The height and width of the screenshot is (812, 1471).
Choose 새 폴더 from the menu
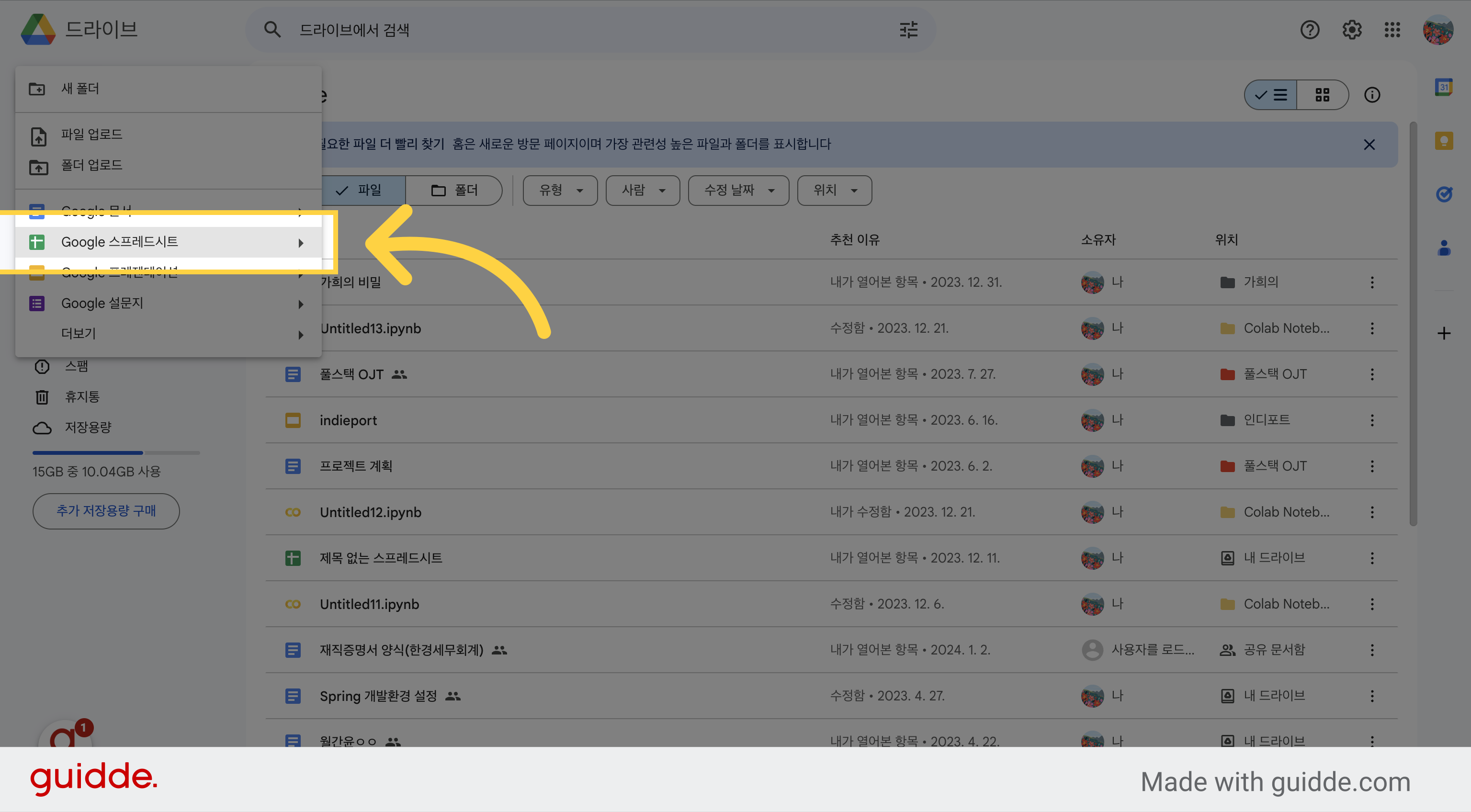click(169, 89)
